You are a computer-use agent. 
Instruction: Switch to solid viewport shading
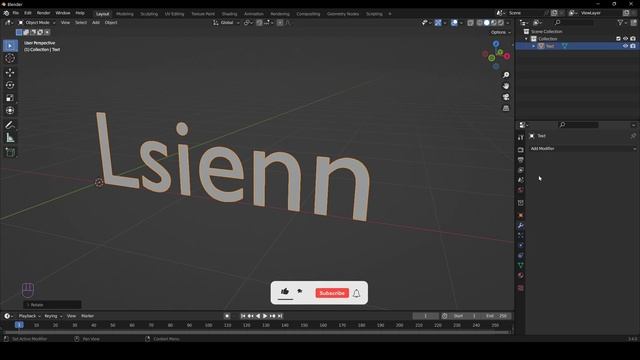coord(487,23)
